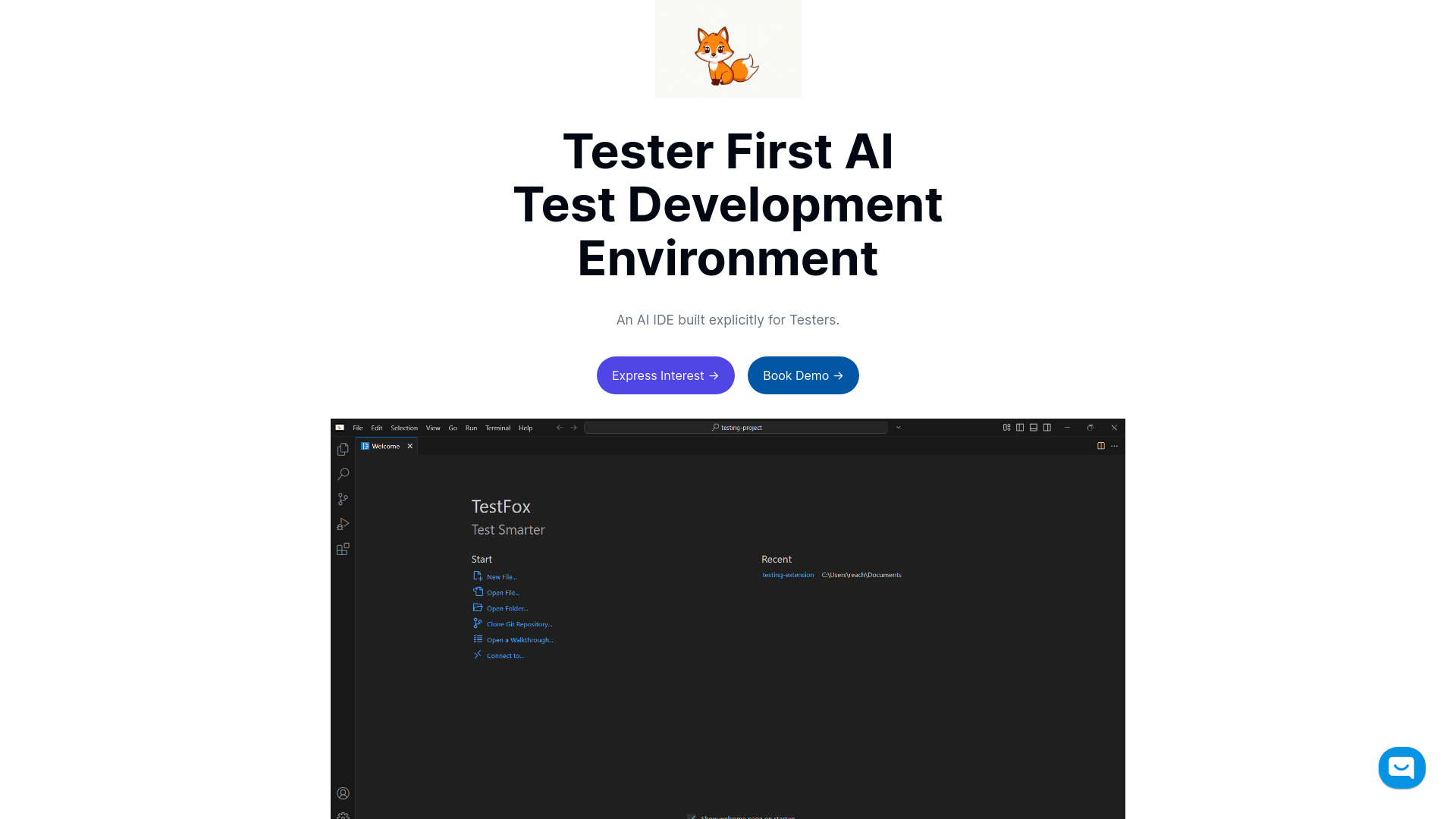Select the Terminal menu item

497,427
